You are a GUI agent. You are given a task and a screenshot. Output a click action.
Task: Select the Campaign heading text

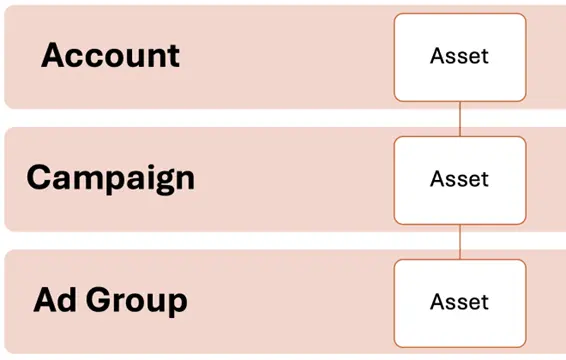point(110,178)
